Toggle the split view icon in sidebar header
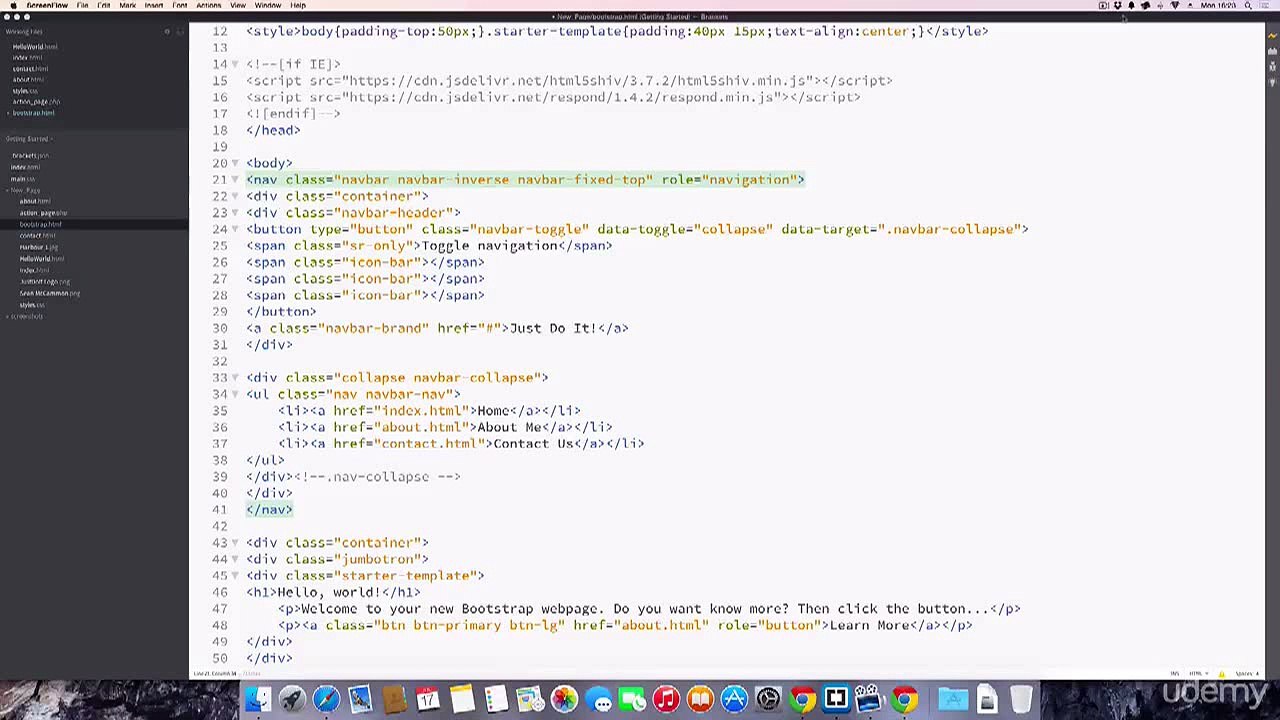Viewport: 1280px width, 720px height. point(180,32)
